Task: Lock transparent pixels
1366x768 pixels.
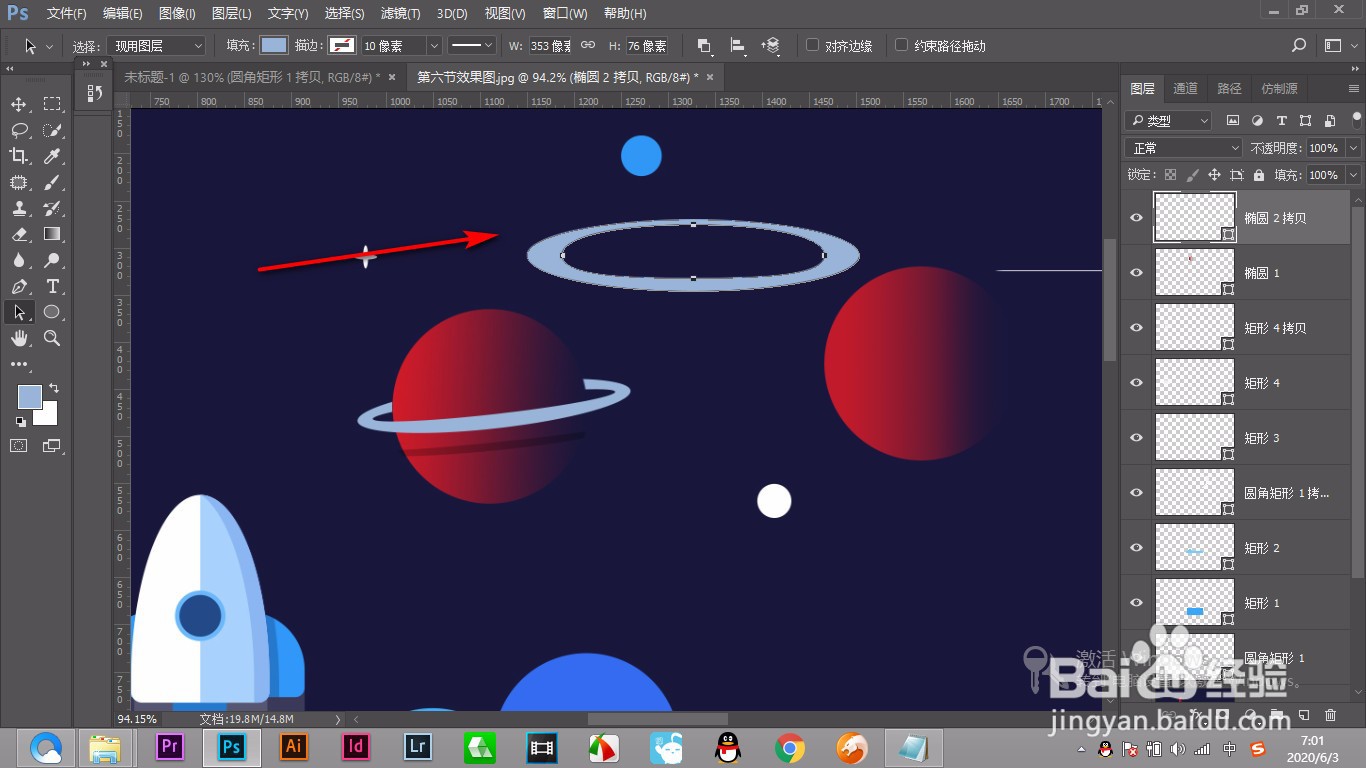Action: coord(1170,174)
